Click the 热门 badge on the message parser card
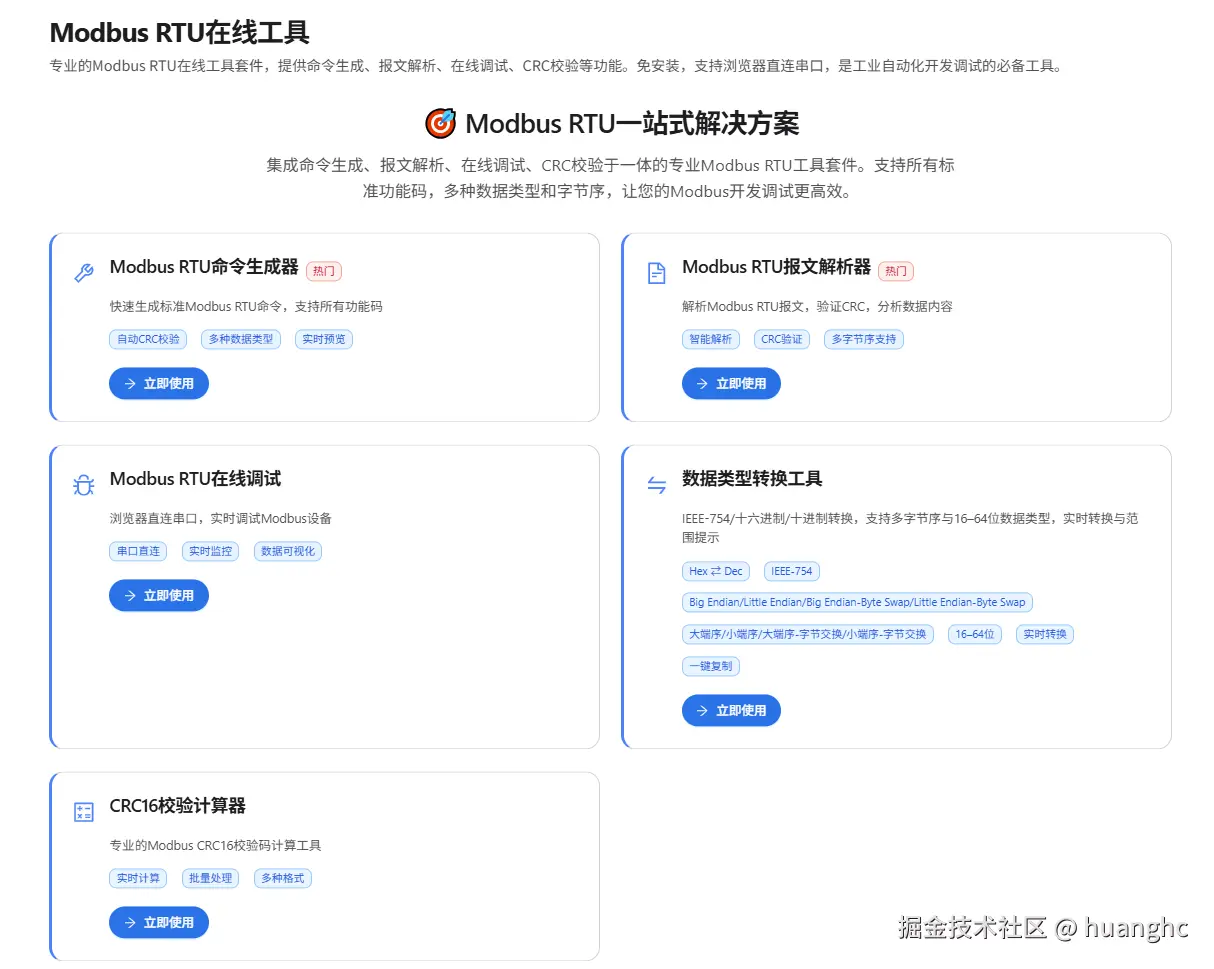 click(896, 271)
